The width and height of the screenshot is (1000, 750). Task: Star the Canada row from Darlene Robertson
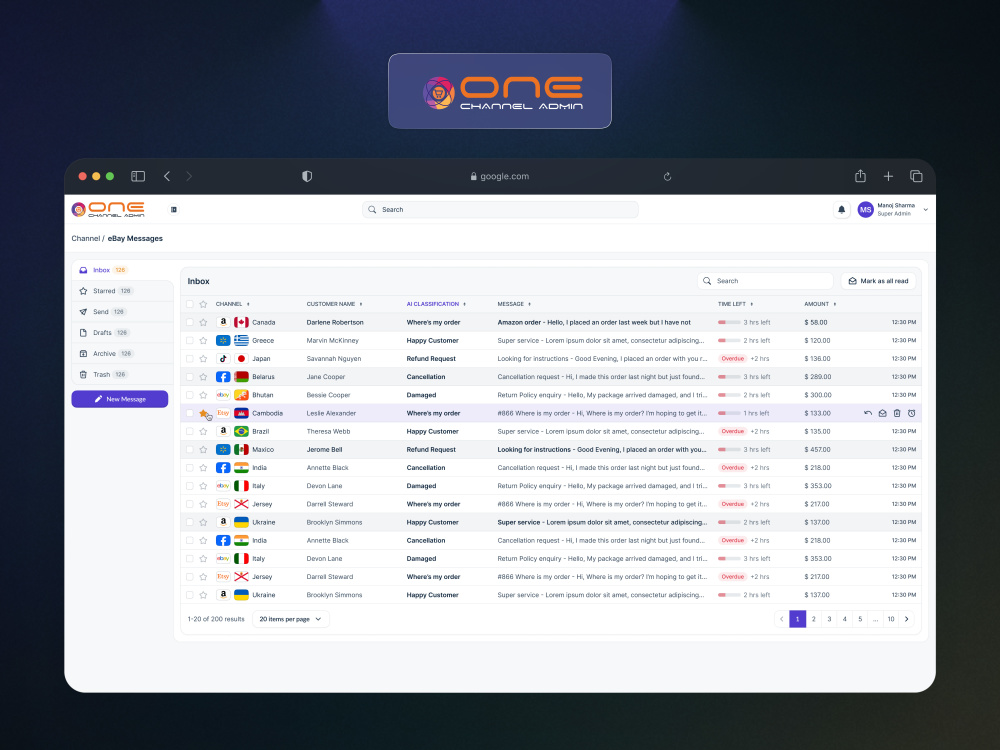[203, 323]
